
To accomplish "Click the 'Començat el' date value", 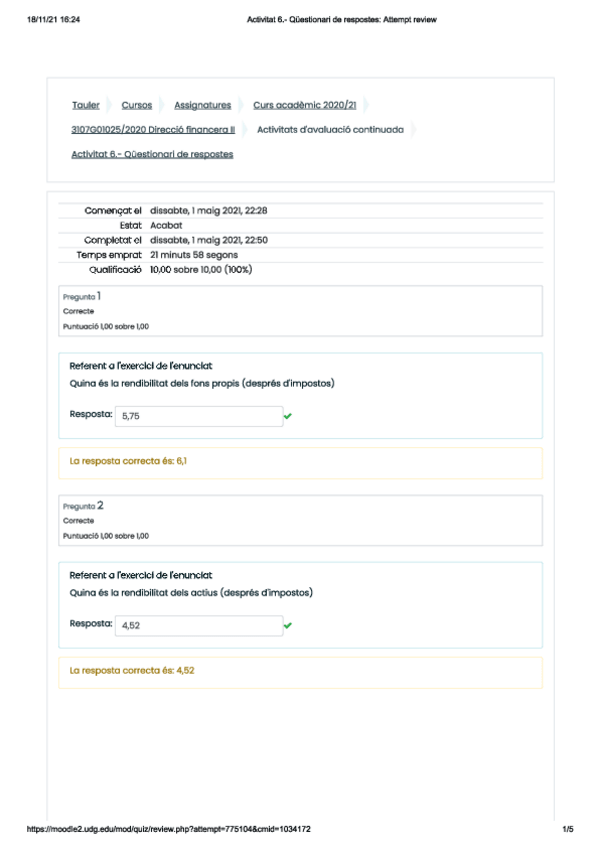I will 209,210.
